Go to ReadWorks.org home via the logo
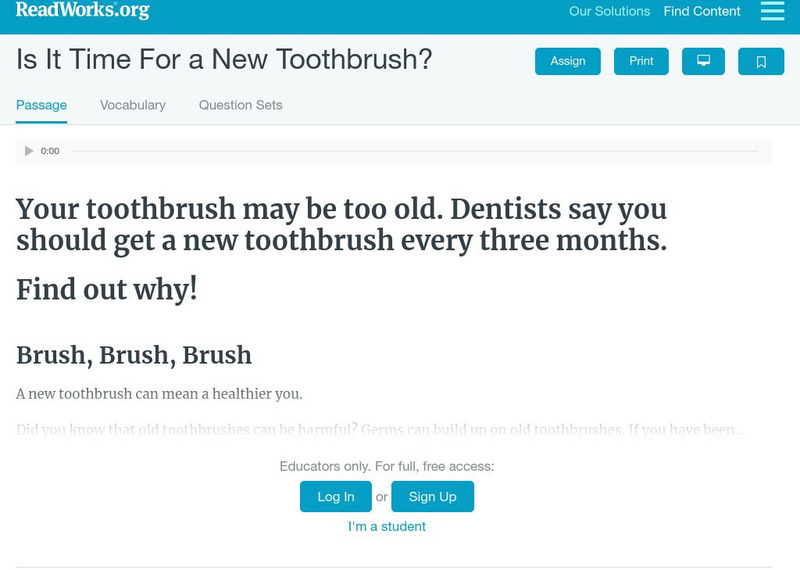Image resolution: width=800 pixels, height=570 pixels. [83, 11]
